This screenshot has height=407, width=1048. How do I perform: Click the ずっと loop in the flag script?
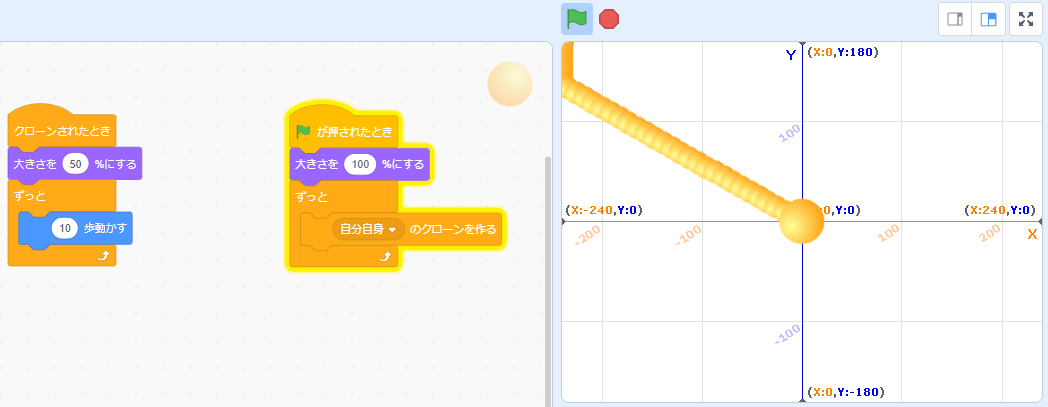[x=311, y=196]
